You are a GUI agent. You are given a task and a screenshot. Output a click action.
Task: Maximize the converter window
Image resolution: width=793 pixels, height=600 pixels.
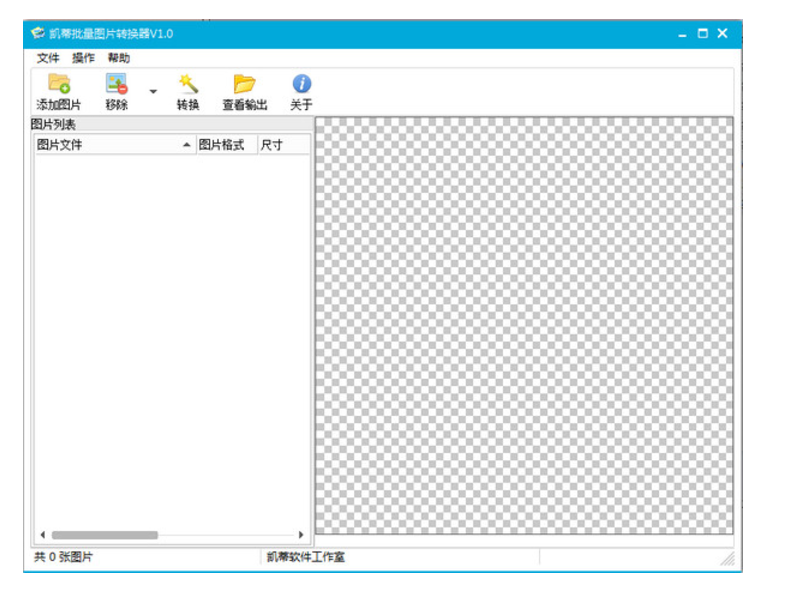point(702,33)
